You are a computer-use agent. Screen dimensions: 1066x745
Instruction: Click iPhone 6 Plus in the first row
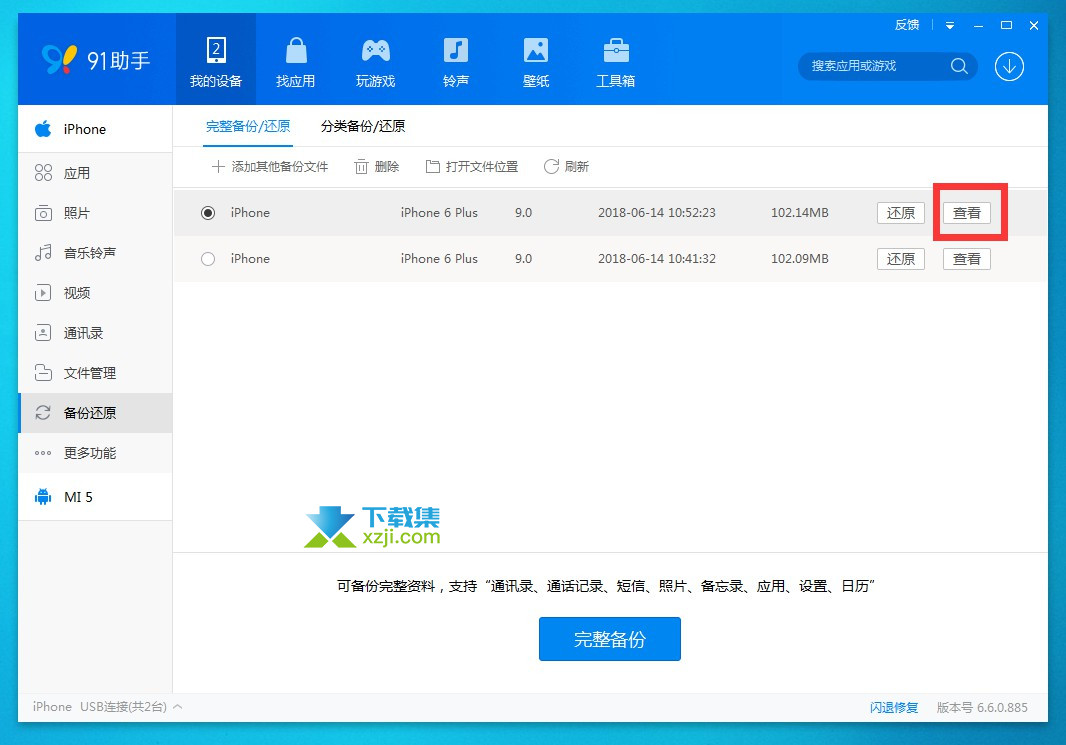439,213
